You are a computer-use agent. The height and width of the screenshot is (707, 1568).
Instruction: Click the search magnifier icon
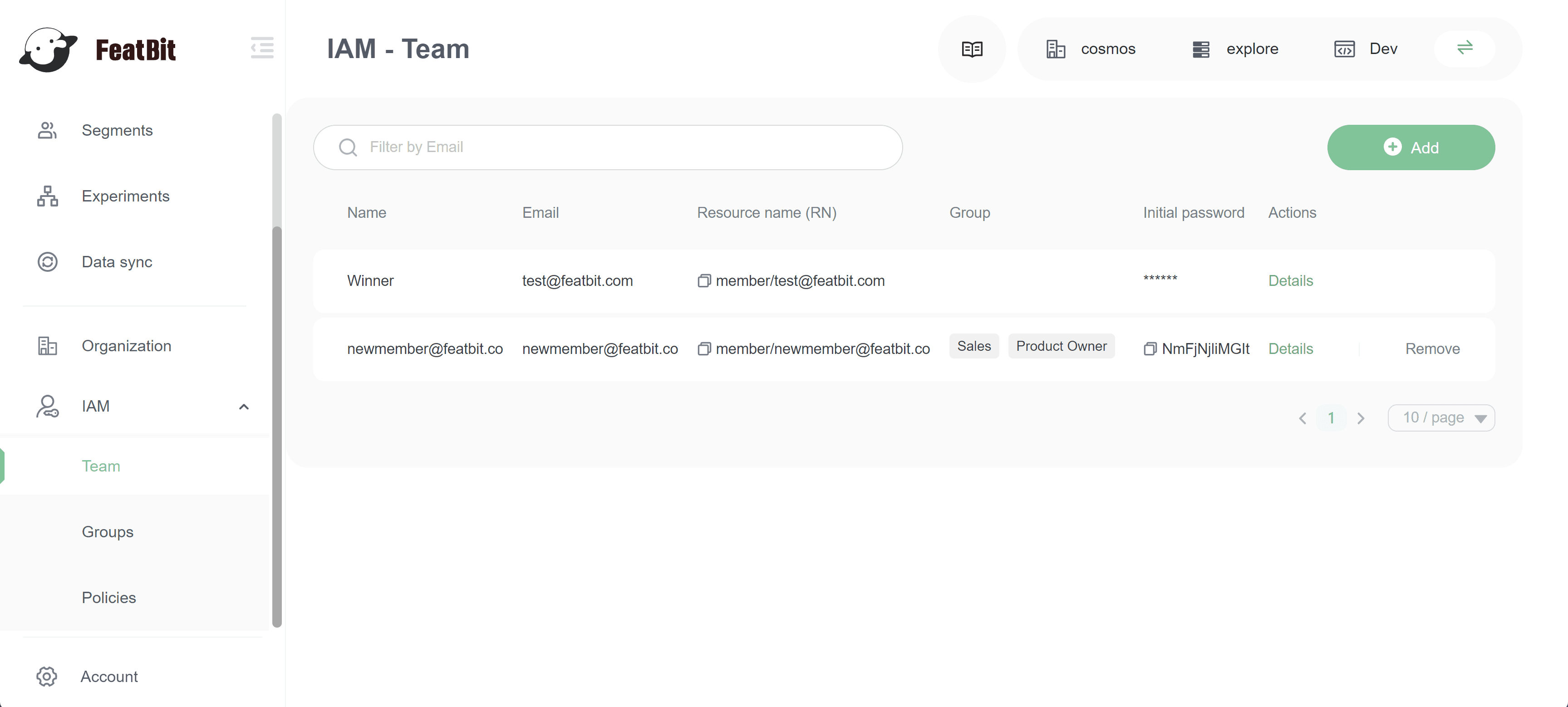pyautogui.click(x=348, y=147)
